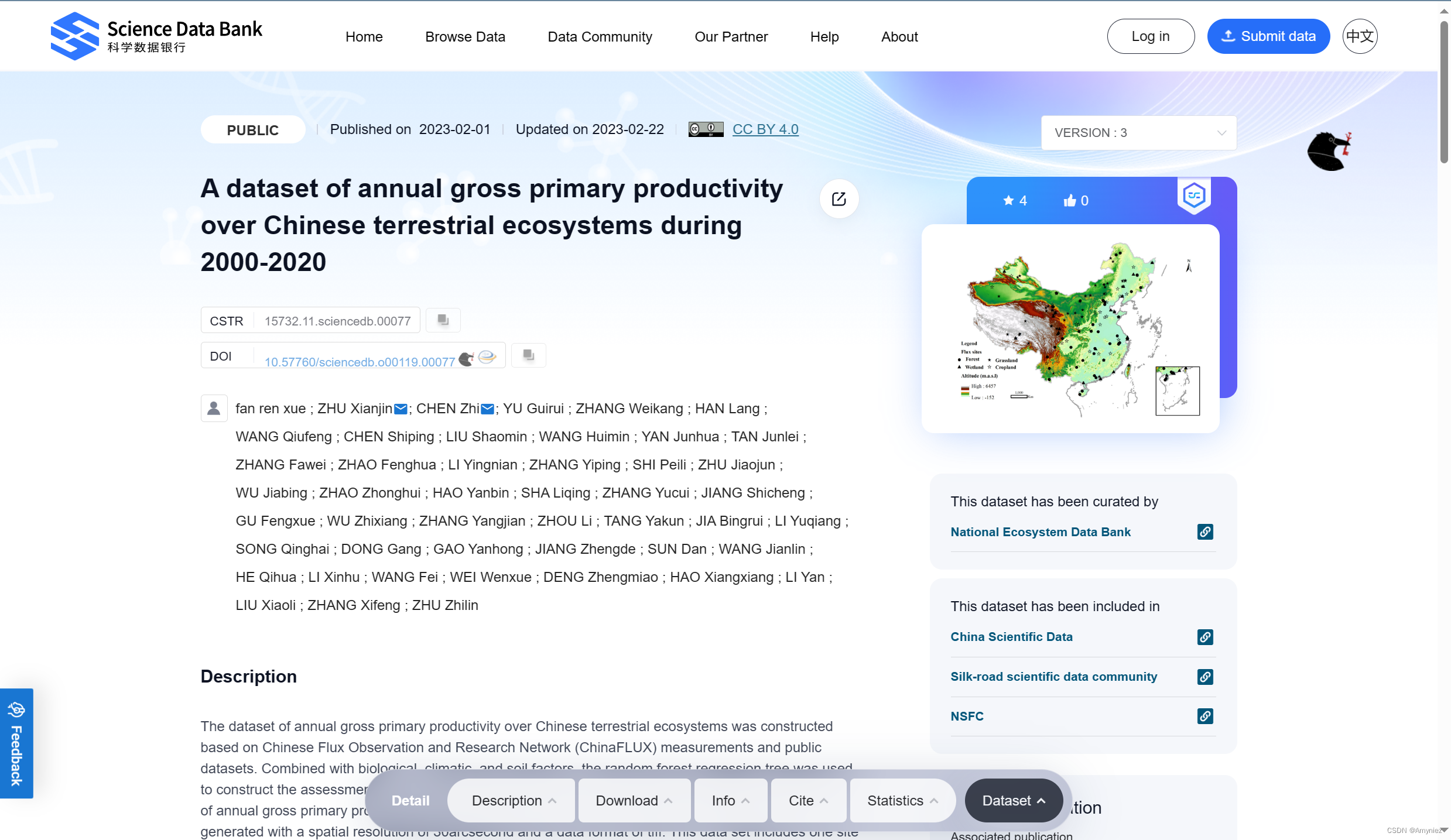1451x840 pixels.
Task: Go to Data Community menu
Action: tap(600, 37)
